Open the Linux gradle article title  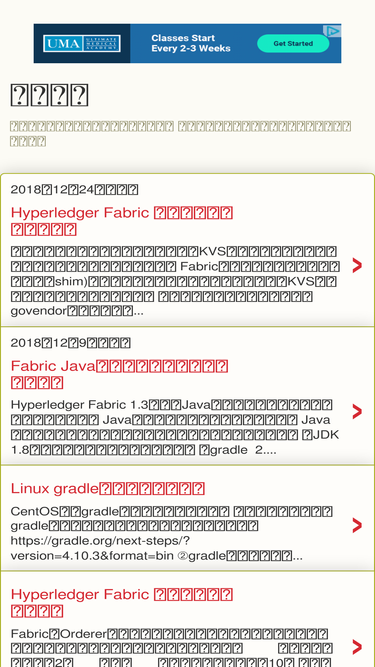[108, 488]
